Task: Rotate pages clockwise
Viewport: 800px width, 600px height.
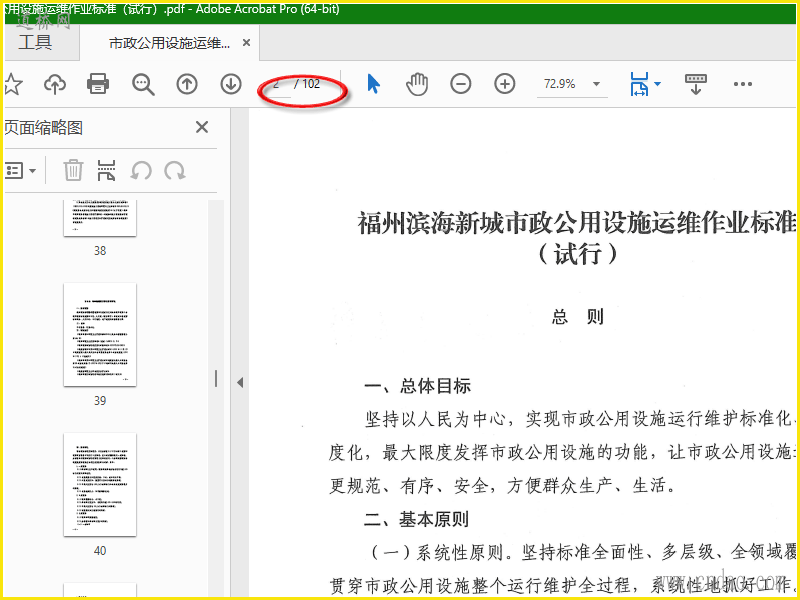Action: point(174,170)
